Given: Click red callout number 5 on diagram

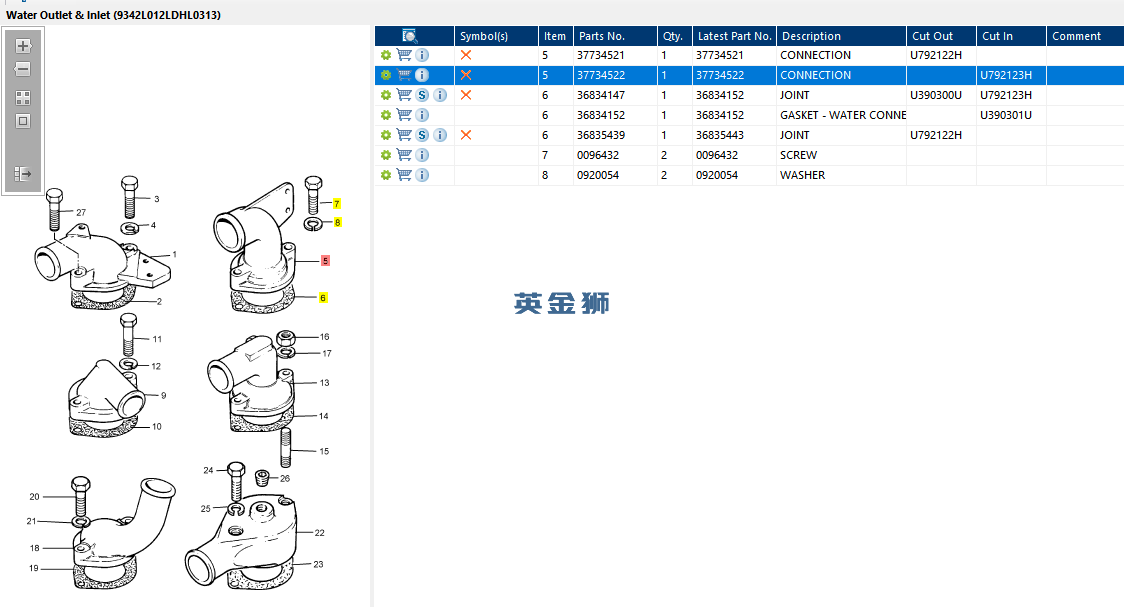Looking at the screenshot, I should pyautogui.click(x=325, y=261).
